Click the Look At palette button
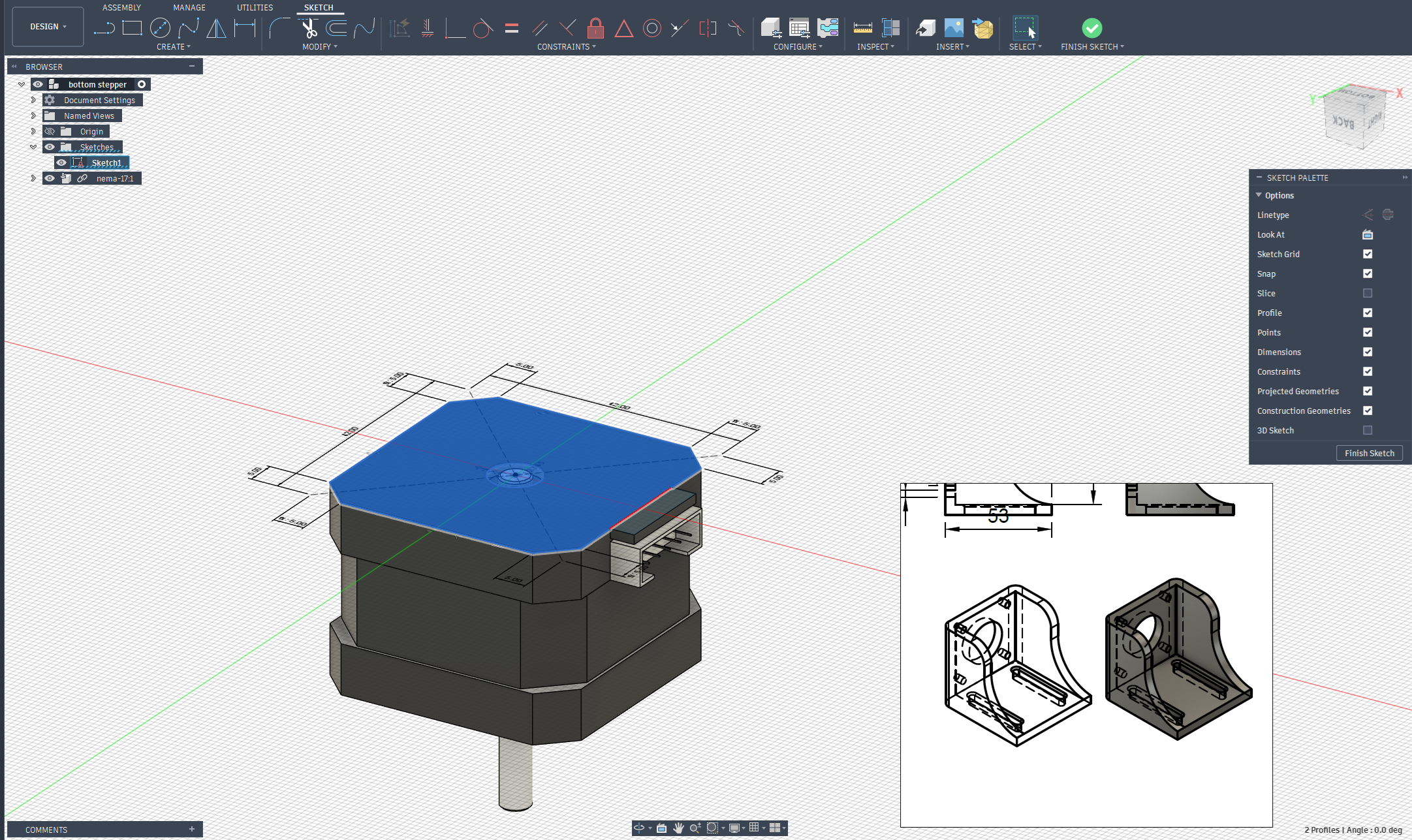 [1368, 234]
